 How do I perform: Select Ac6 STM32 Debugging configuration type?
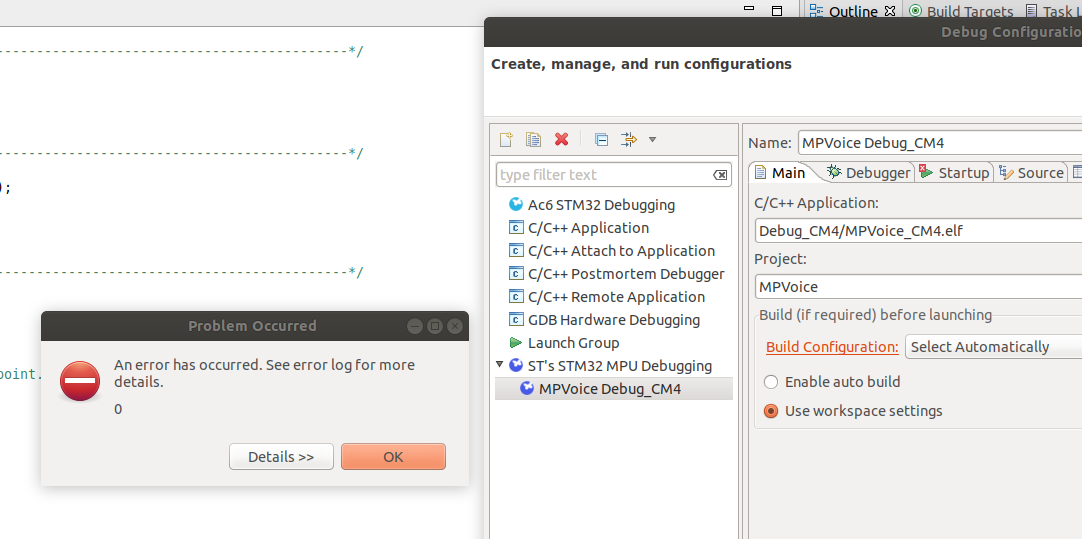600,205
